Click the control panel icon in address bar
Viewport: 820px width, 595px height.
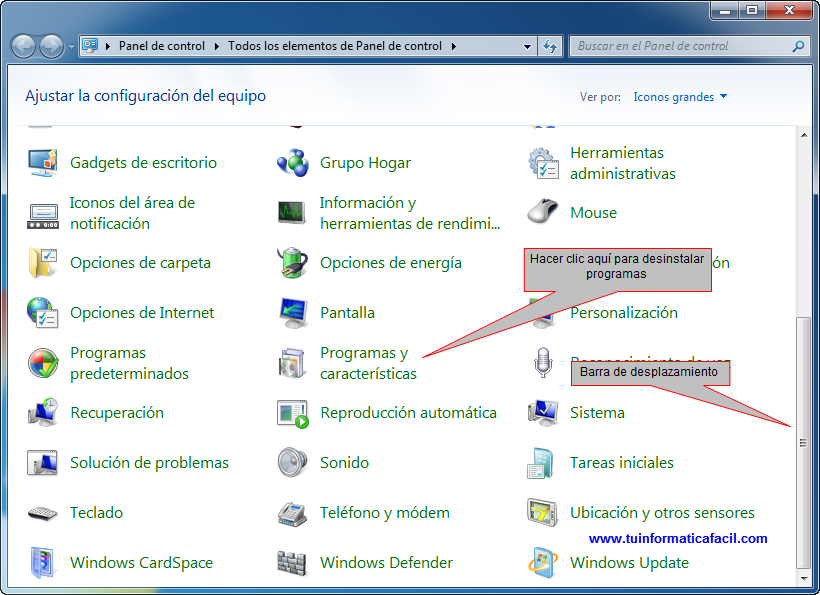coord(90,46)
